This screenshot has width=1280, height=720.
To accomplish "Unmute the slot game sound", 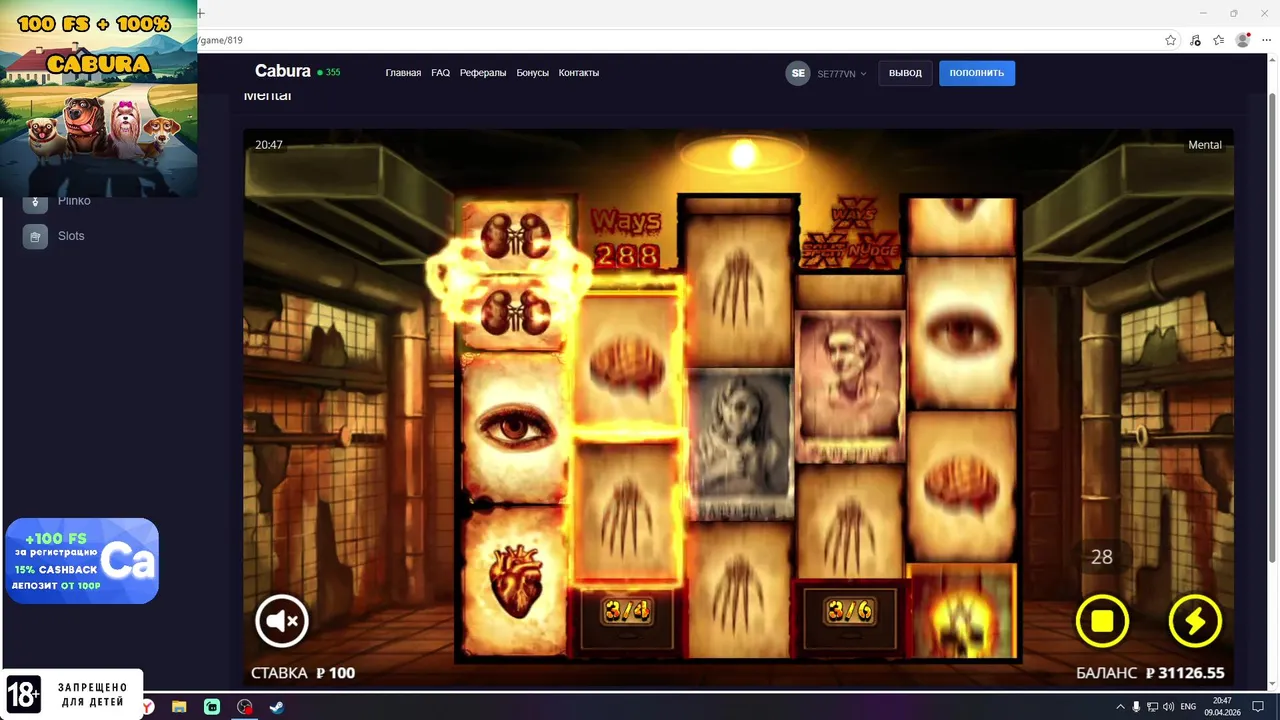I will (x=282, y=621).
